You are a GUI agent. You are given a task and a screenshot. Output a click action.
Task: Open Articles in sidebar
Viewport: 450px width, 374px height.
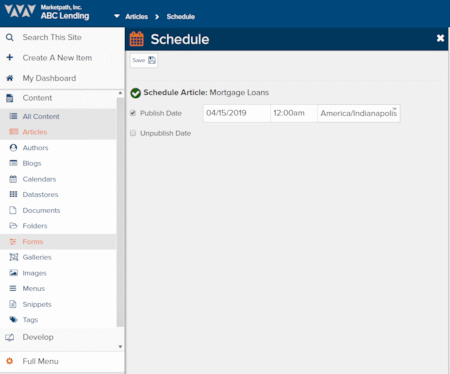pos(35,132)
